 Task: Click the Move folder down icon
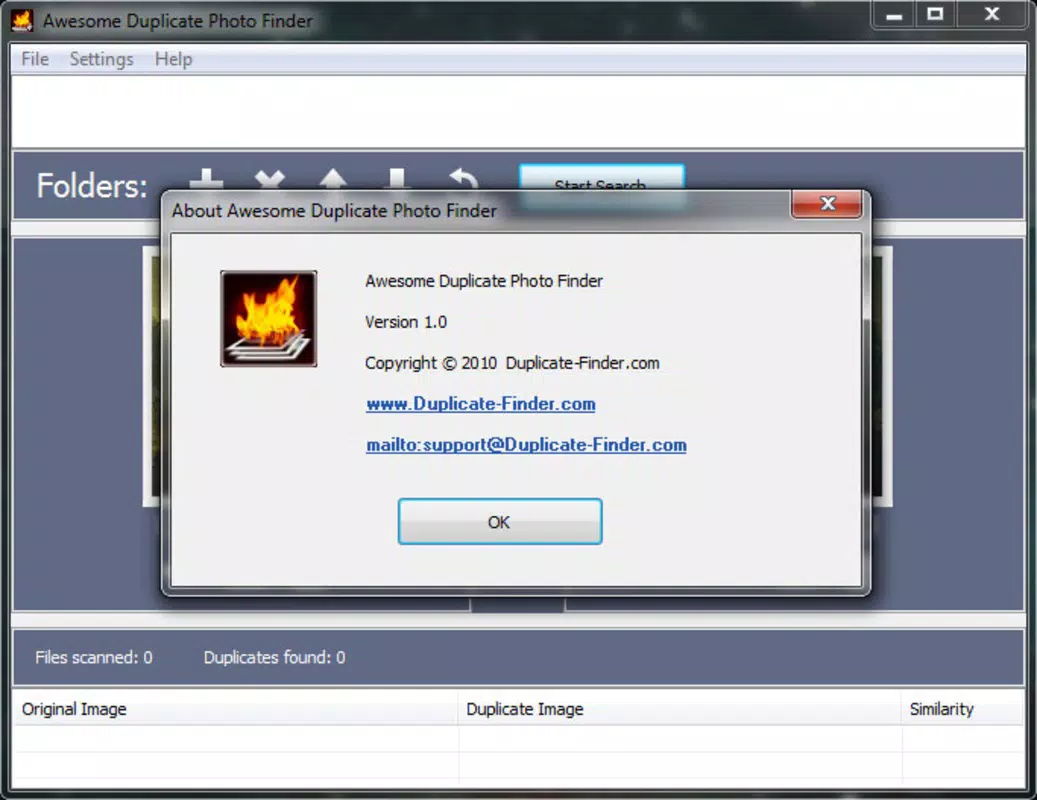[x=397, y=179]
